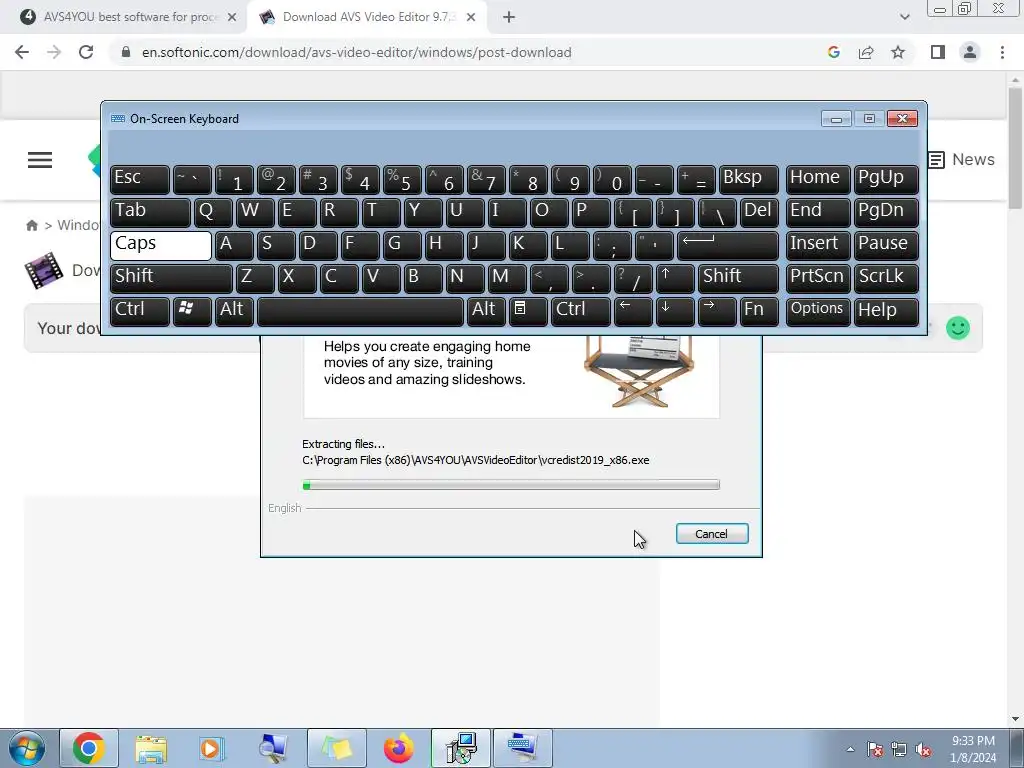Click the Windo breadcrumb link
The height and width of the screenshot is (768, 1024).
click(x=78, y=225)
